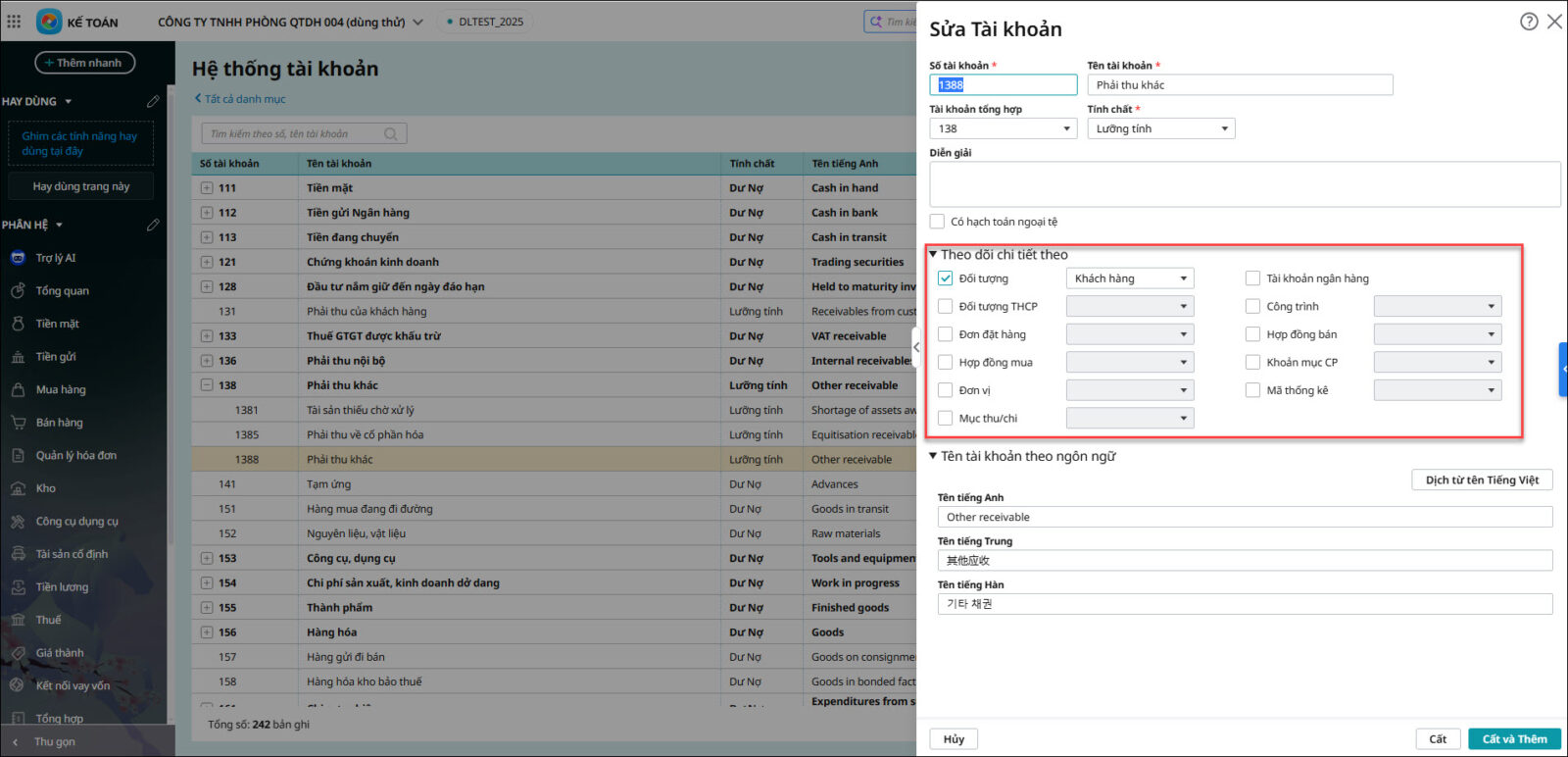Collapse the account 138 tree row
Screen dimensions: 1568x757
pos(207,385)
